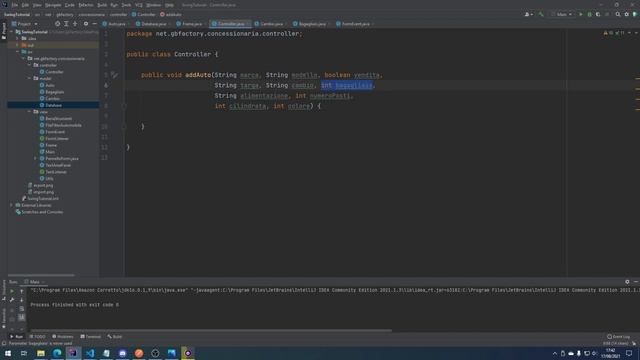Open the Event Log button

pyautogui.click(x=618, y=337)
